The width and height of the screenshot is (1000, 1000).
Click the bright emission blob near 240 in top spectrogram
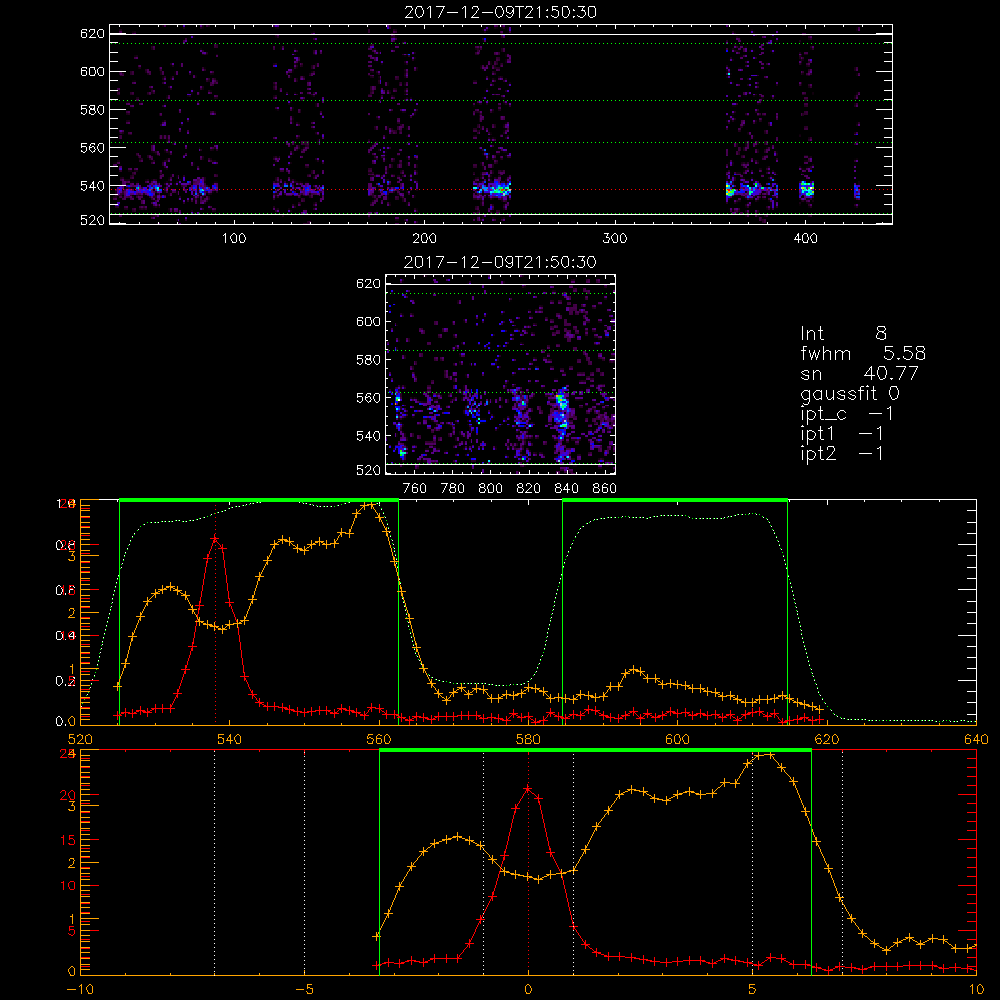(494, 189)
